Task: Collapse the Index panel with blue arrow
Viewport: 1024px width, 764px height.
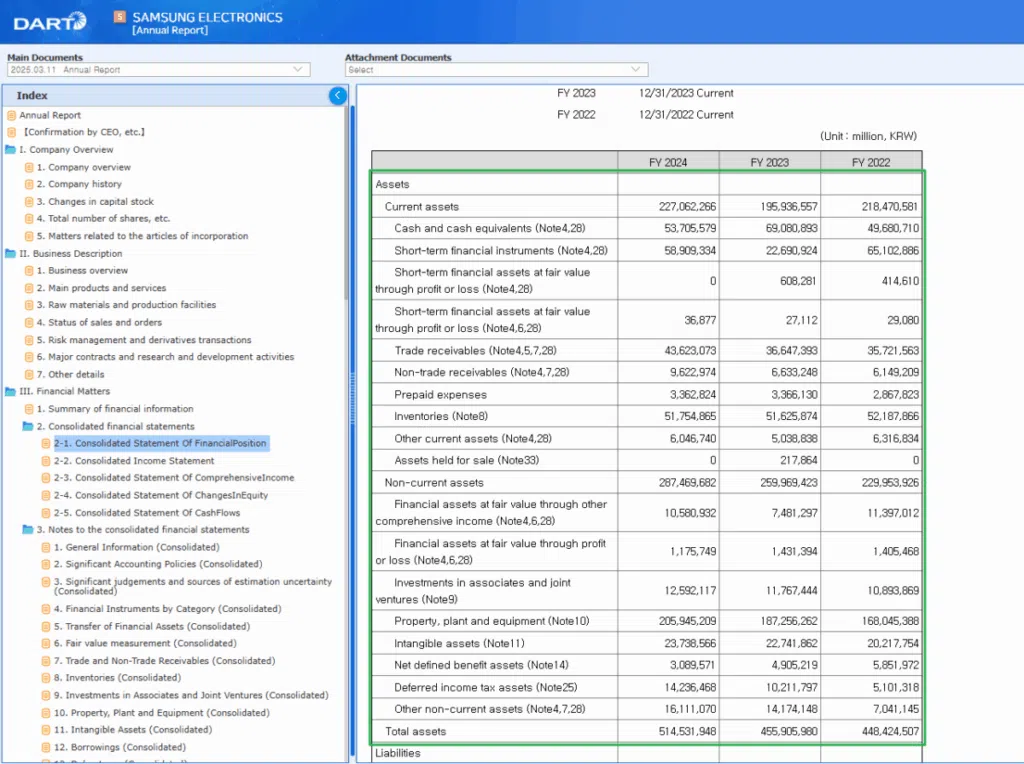Action: [338, 95]
